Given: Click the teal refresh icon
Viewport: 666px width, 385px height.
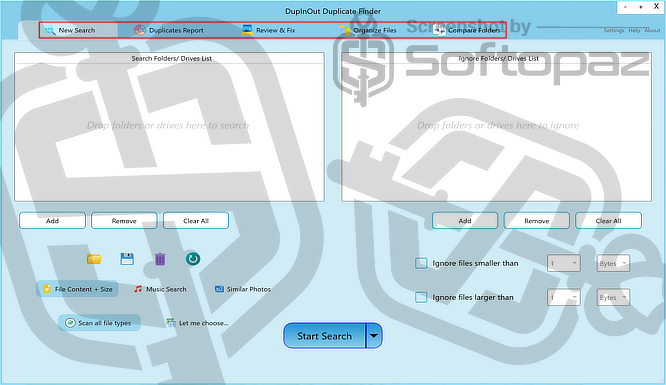Looking at the screenshot, I should coord(193,259).
